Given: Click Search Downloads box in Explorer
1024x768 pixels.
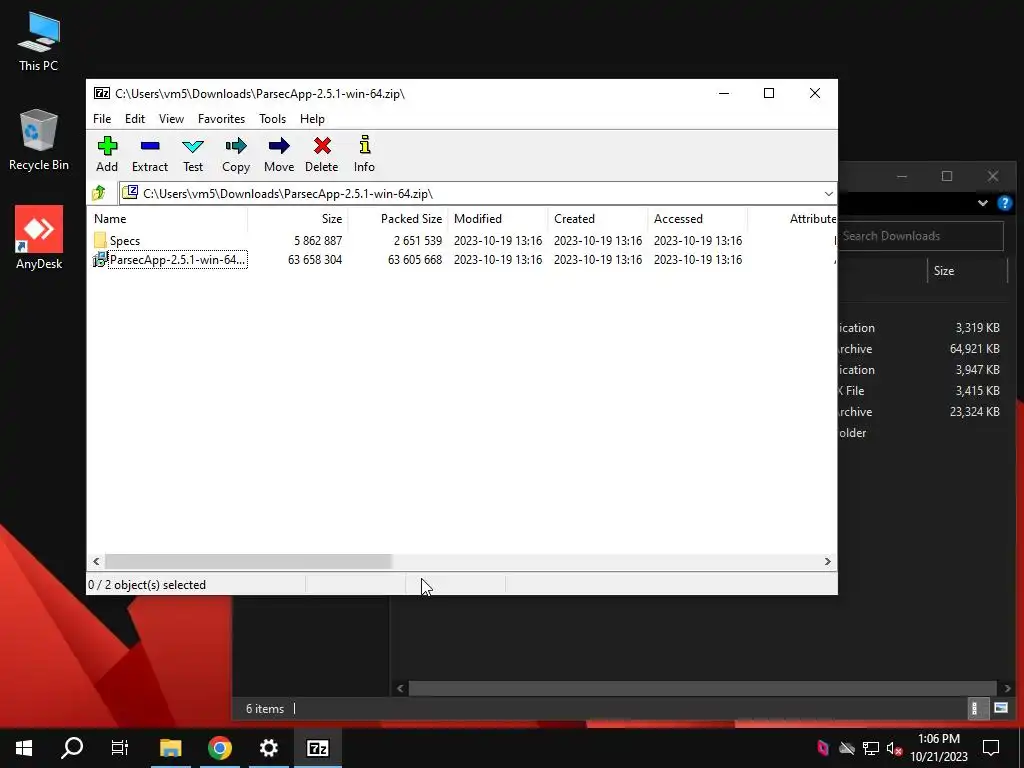Looking at the screenshot, I should (x=921, y=236).
